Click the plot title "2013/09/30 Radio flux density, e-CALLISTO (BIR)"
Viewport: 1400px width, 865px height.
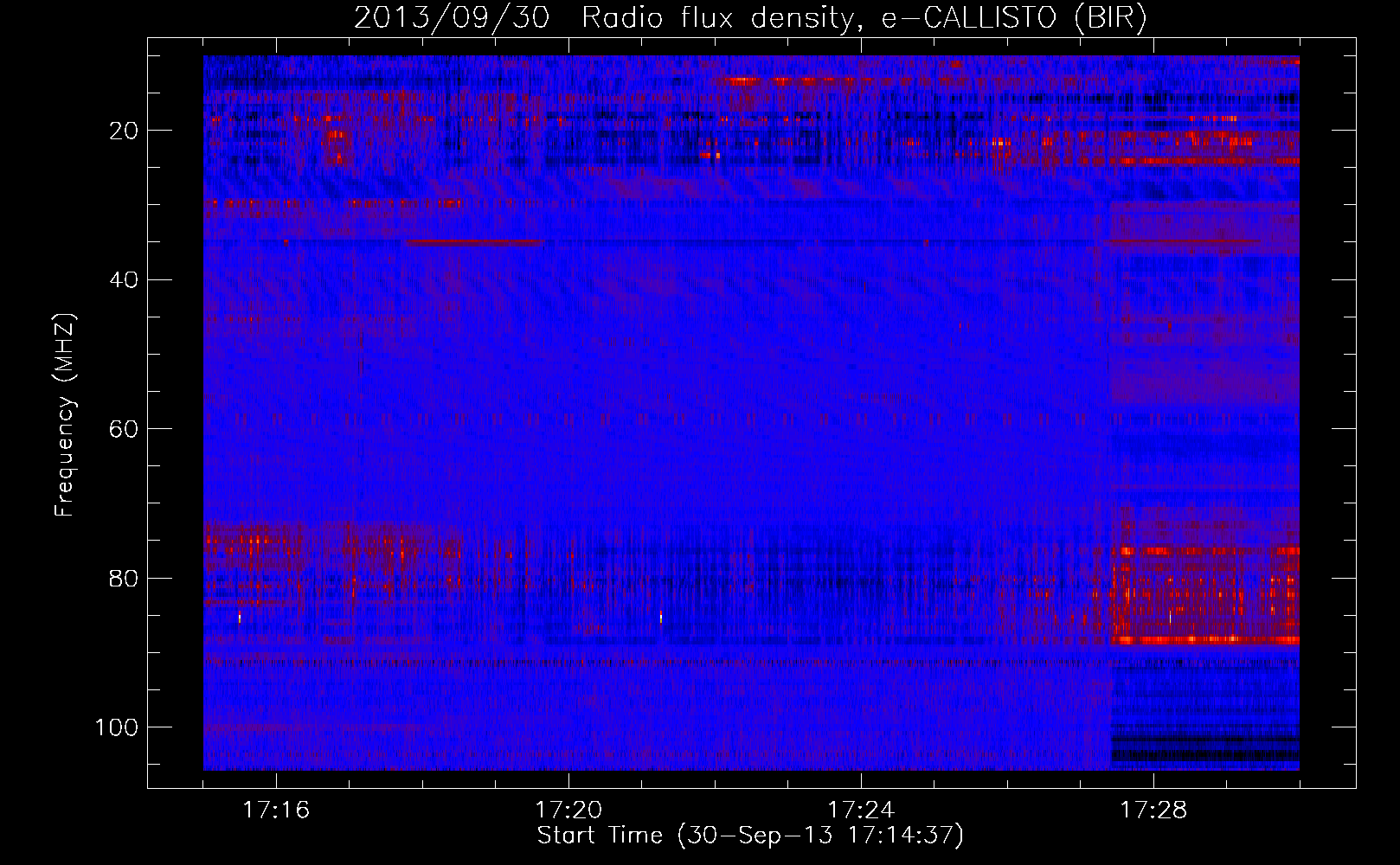pyautogui.click(x=750, y=18)
